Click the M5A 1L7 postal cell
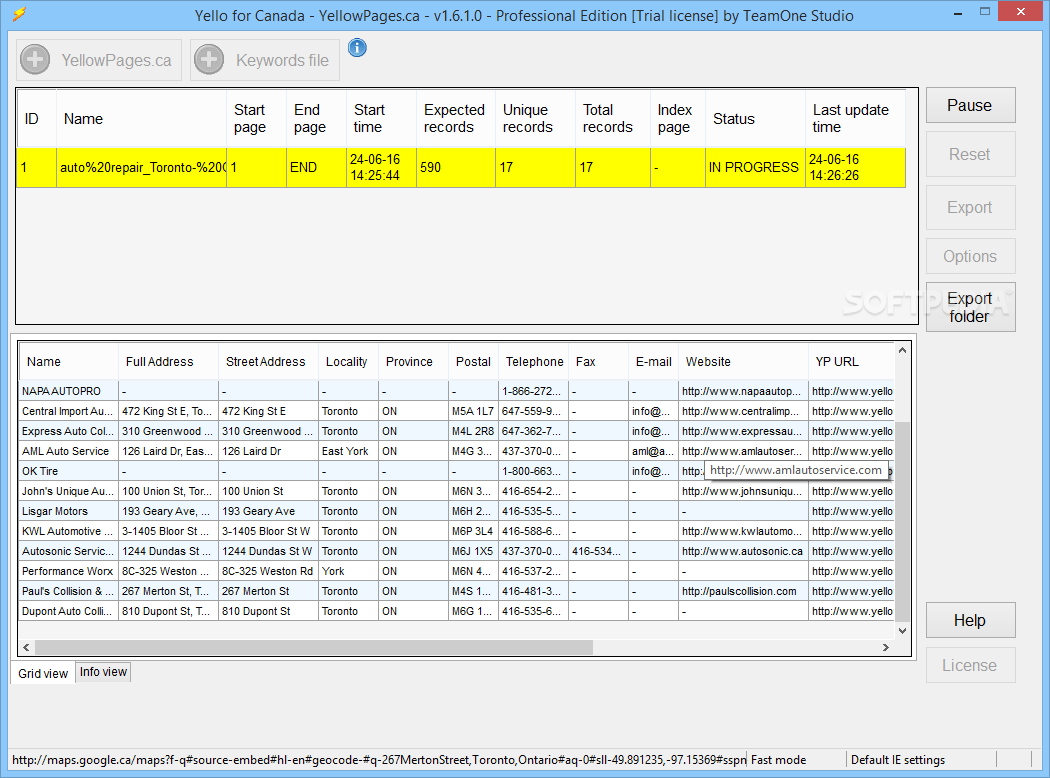This screenshot has width=1050, height=778. 473,411
